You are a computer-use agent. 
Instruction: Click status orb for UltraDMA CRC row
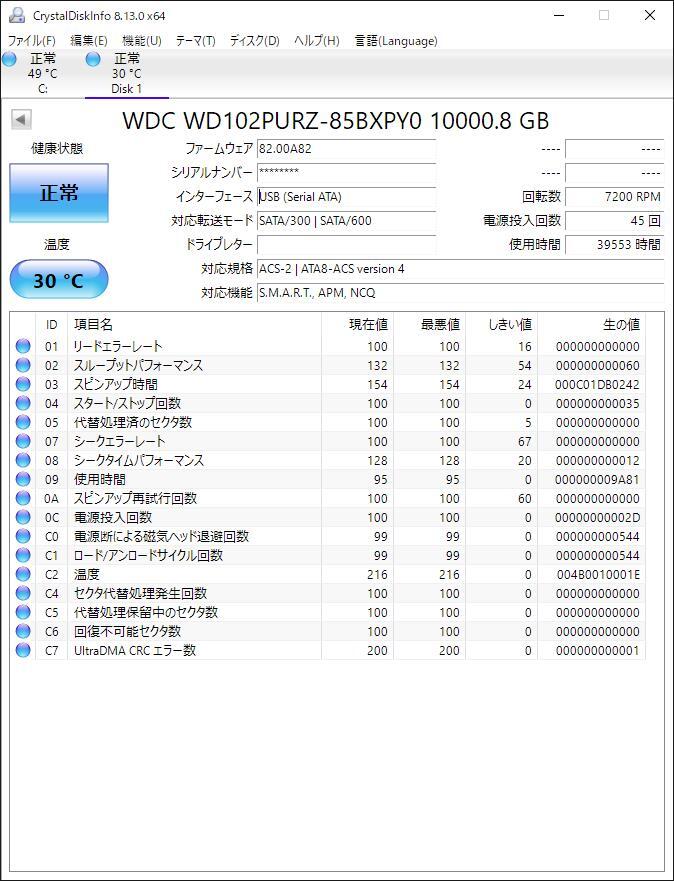[23, 650]
